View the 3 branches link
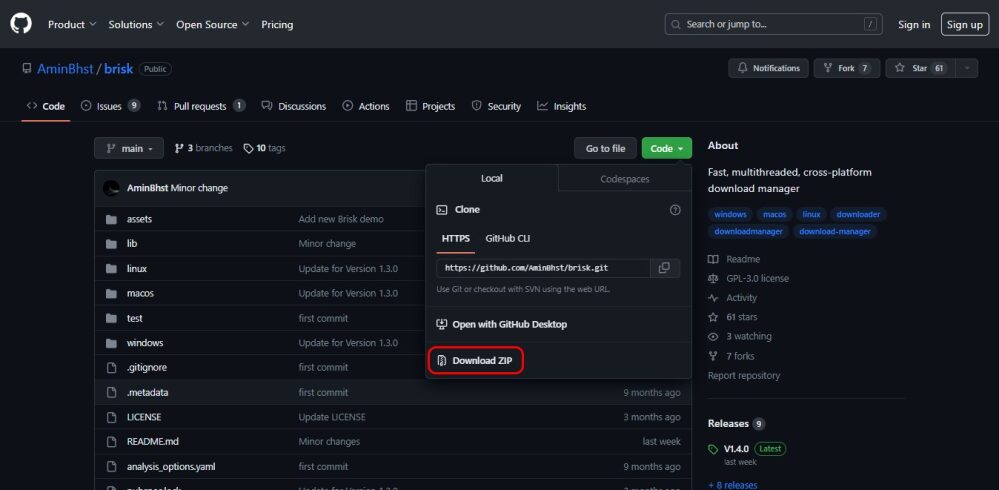The width and height of the screenshot is (999, 490). click(x=203, y=148)
